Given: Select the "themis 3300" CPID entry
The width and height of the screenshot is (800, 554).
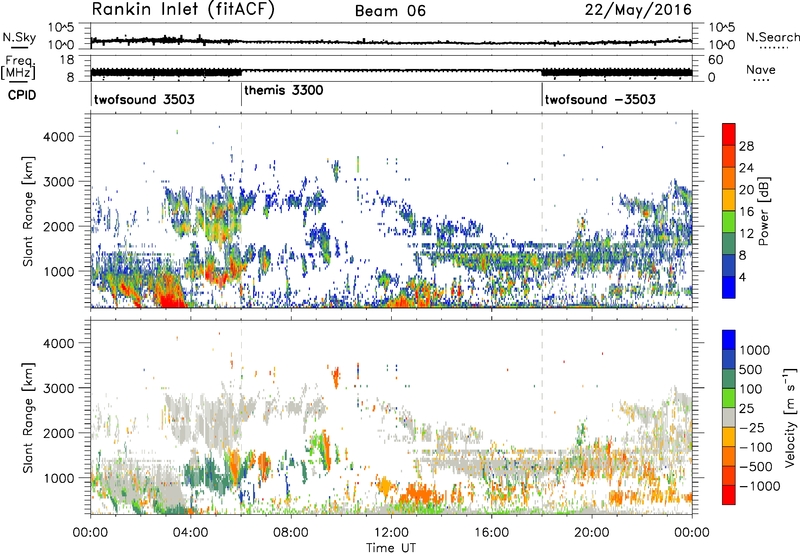Looking at the screenshot, I should 284,90.
